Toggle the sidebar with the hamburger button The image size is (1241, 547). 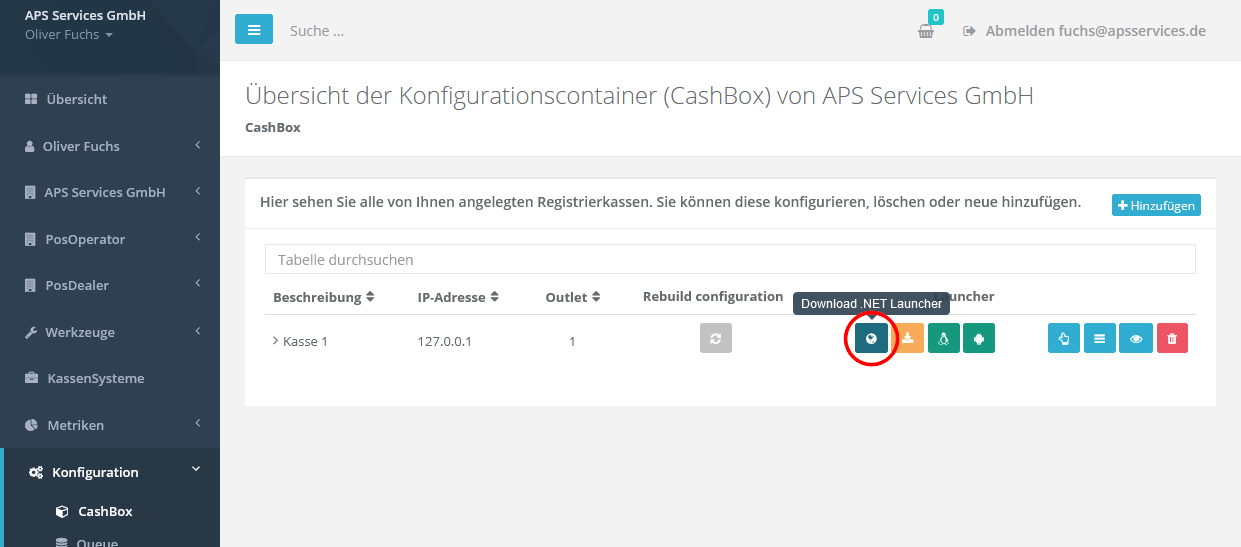[254, 30]
